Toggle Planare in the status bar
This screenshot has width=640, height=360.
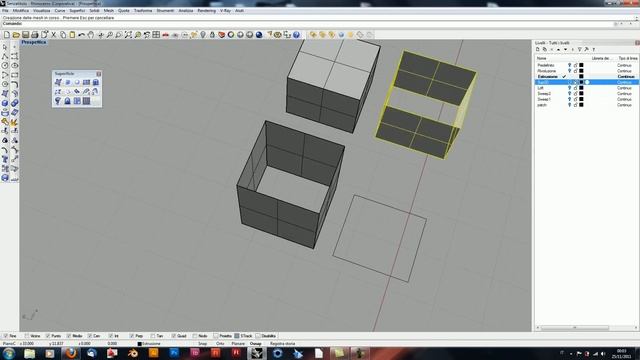click(x=238, y=344)
